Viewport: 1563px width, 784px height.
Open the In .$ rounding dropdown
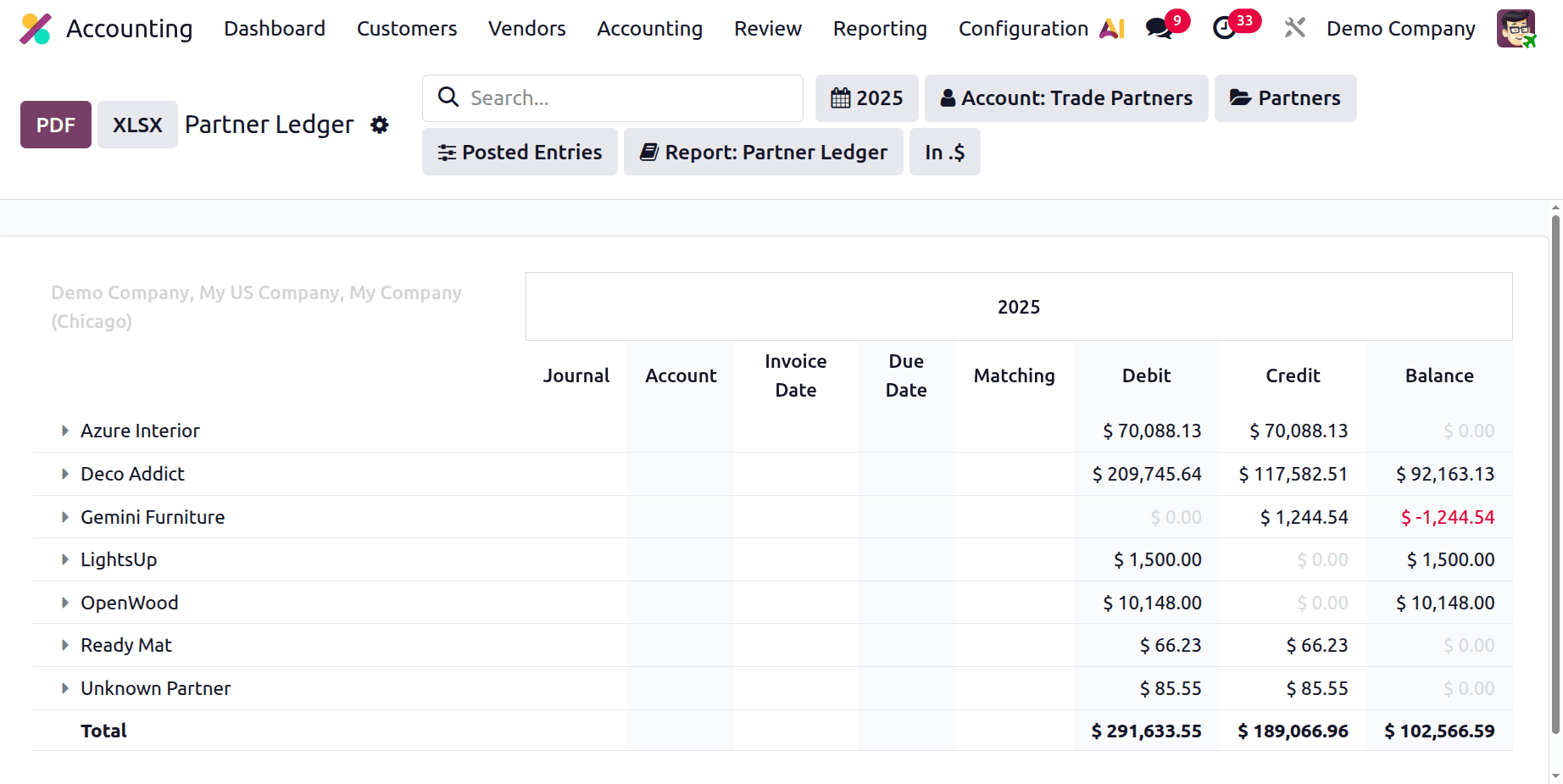click(945, 152)
